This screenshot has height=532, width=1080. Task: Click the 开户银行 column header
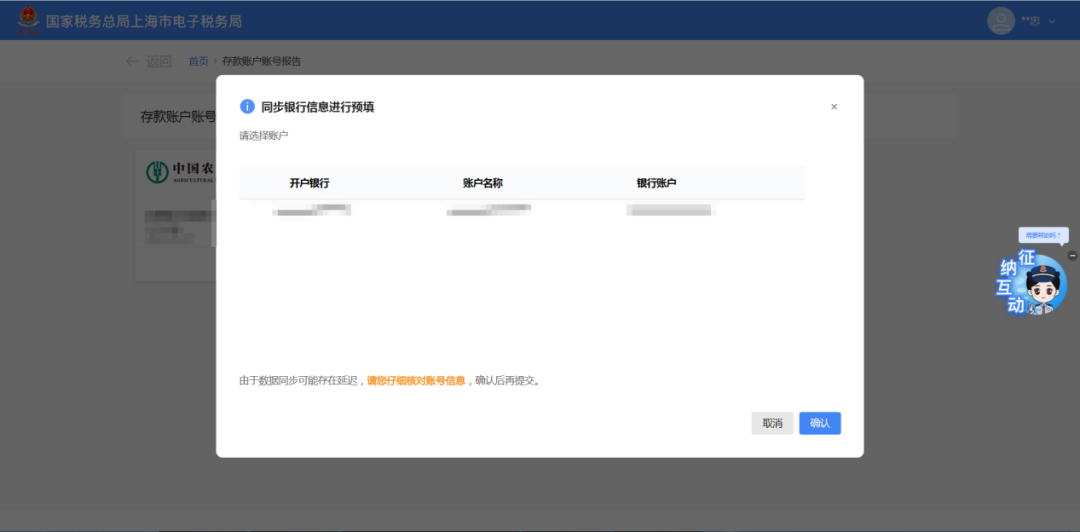(309, 183)
